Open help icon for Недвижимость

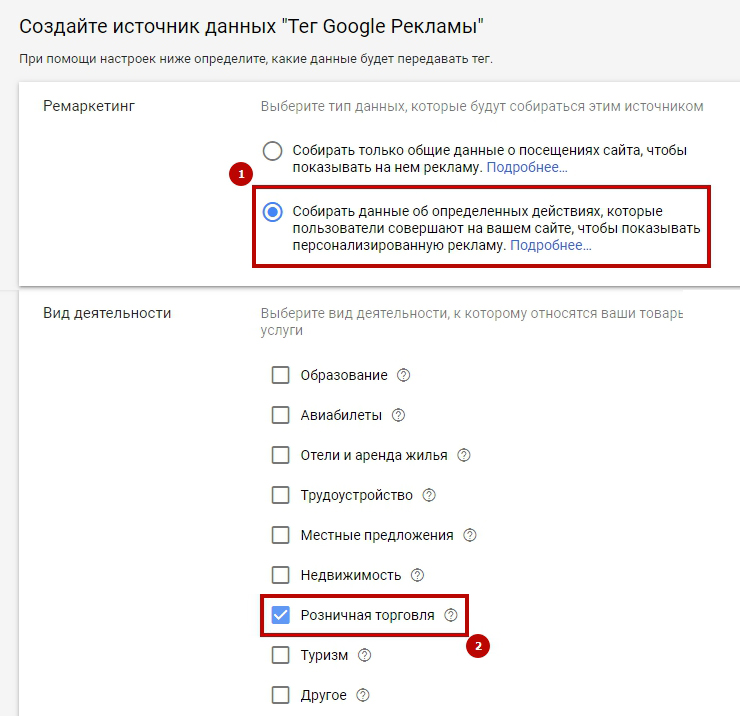(x=418, y=575)
